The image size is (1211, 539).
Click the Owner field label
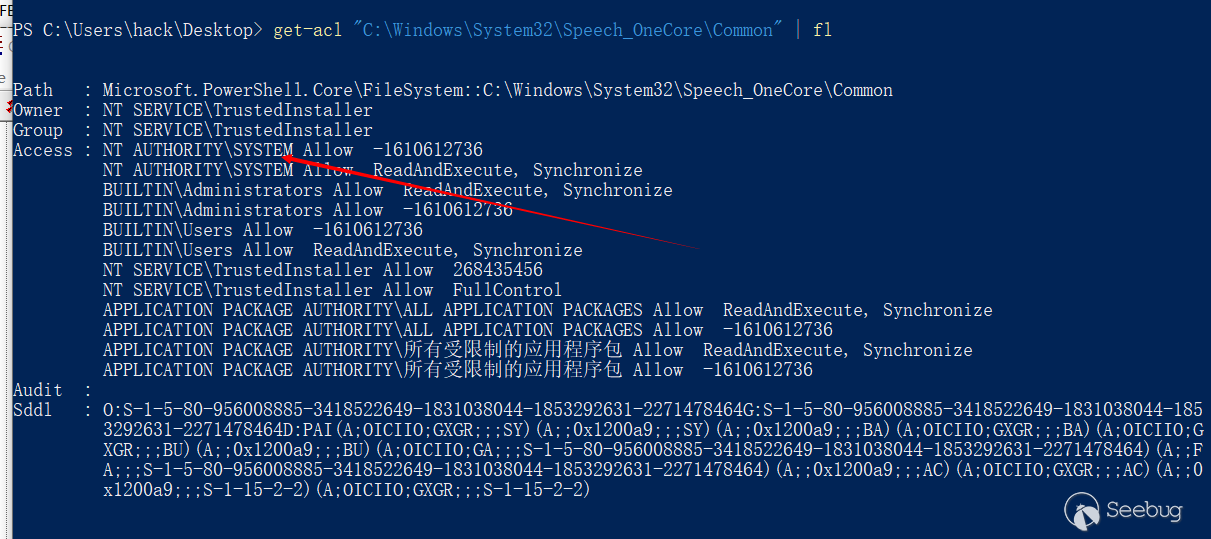click(37, 110)
